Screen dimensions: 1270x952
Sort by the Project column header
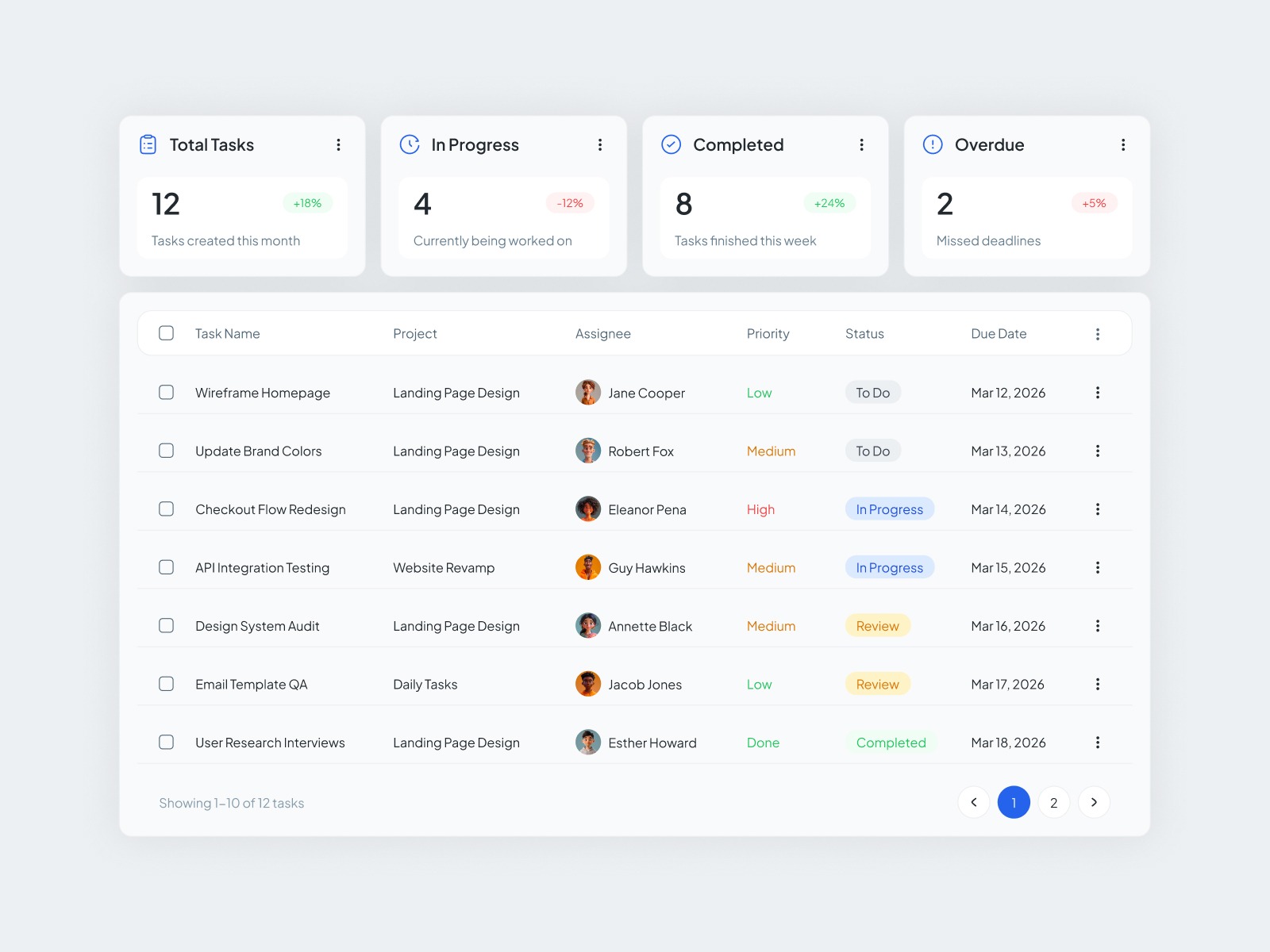415,334
